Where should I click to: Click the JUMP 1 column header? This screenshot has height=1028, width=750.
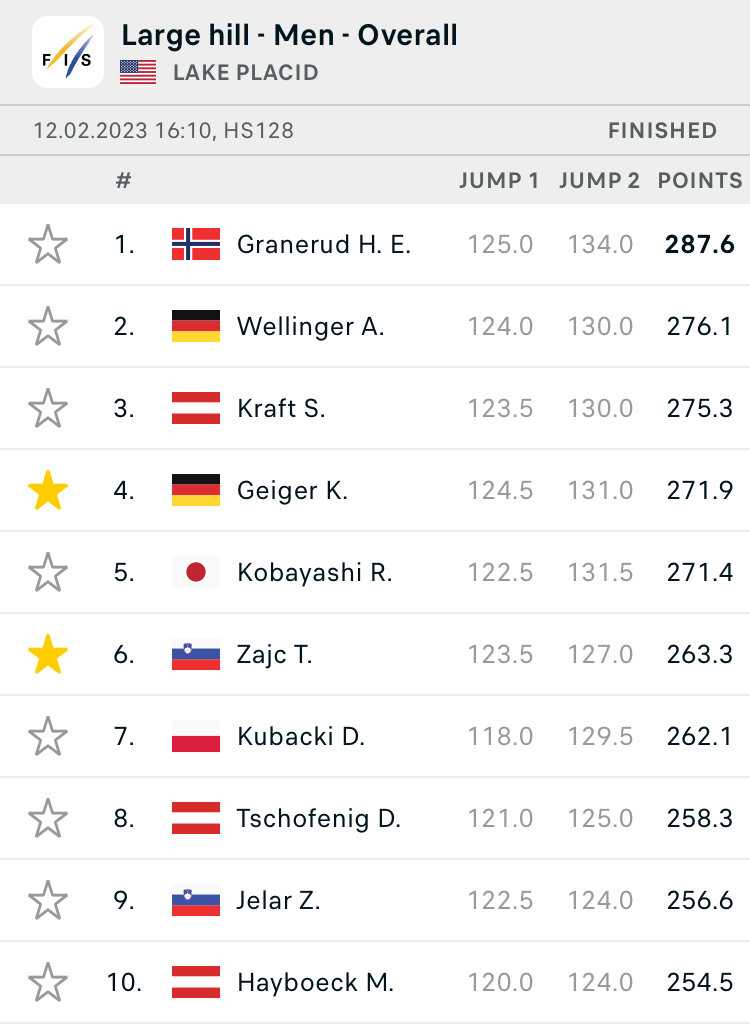[x=499, y=181]
